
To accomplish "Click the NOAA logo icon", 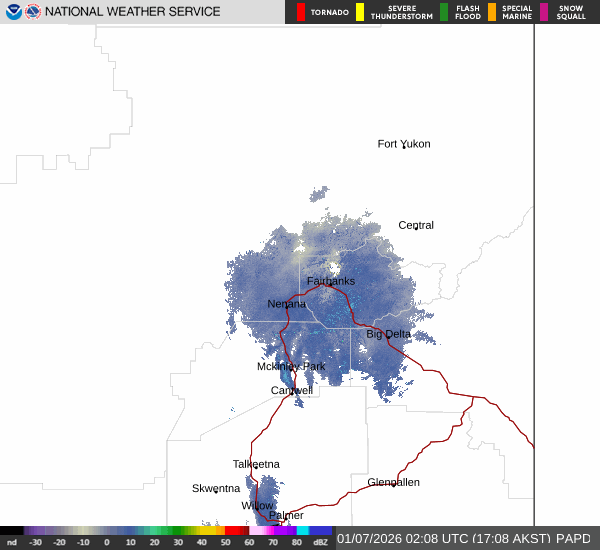I will click(x=13, y=12).
